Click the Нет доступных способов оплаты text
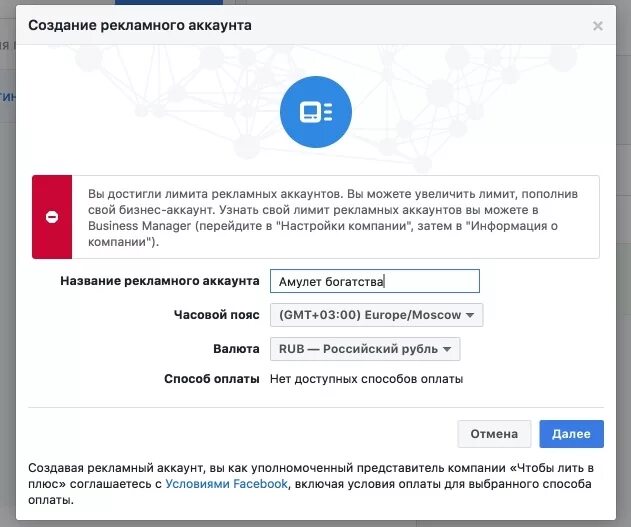The image size is (631, 527). [x=367, y=379]
